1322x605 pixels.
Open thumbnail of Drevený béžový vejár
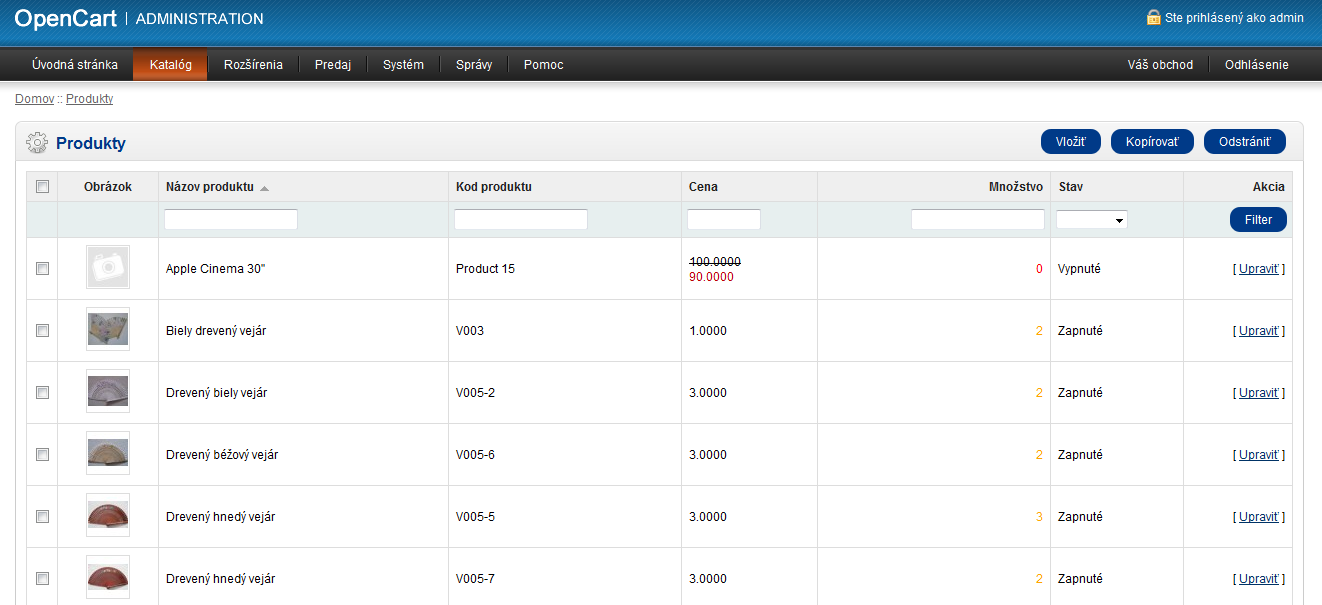pyautogui.click(x=108, y=453)
